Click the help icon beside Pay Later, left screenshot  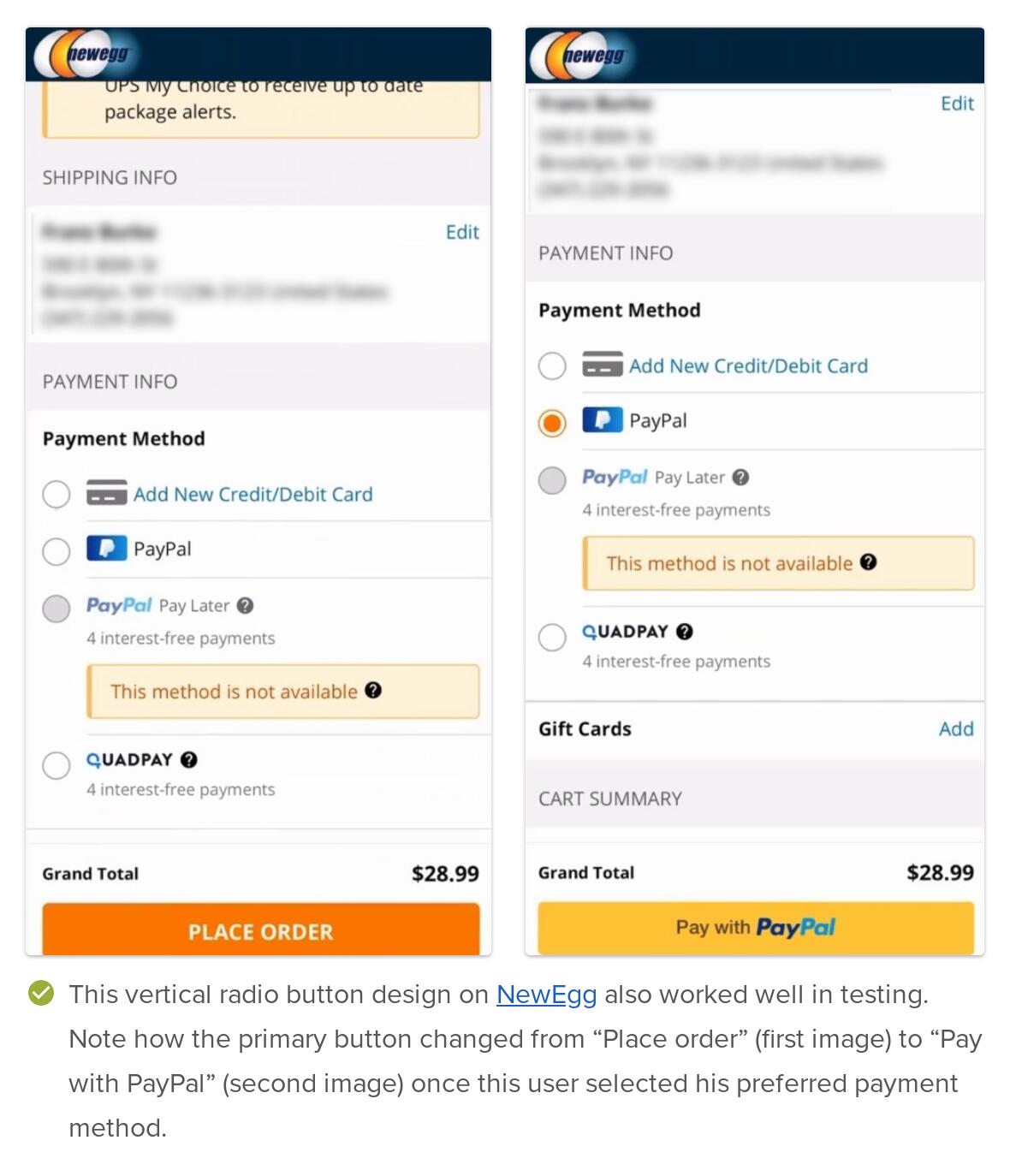click(246, 606)
